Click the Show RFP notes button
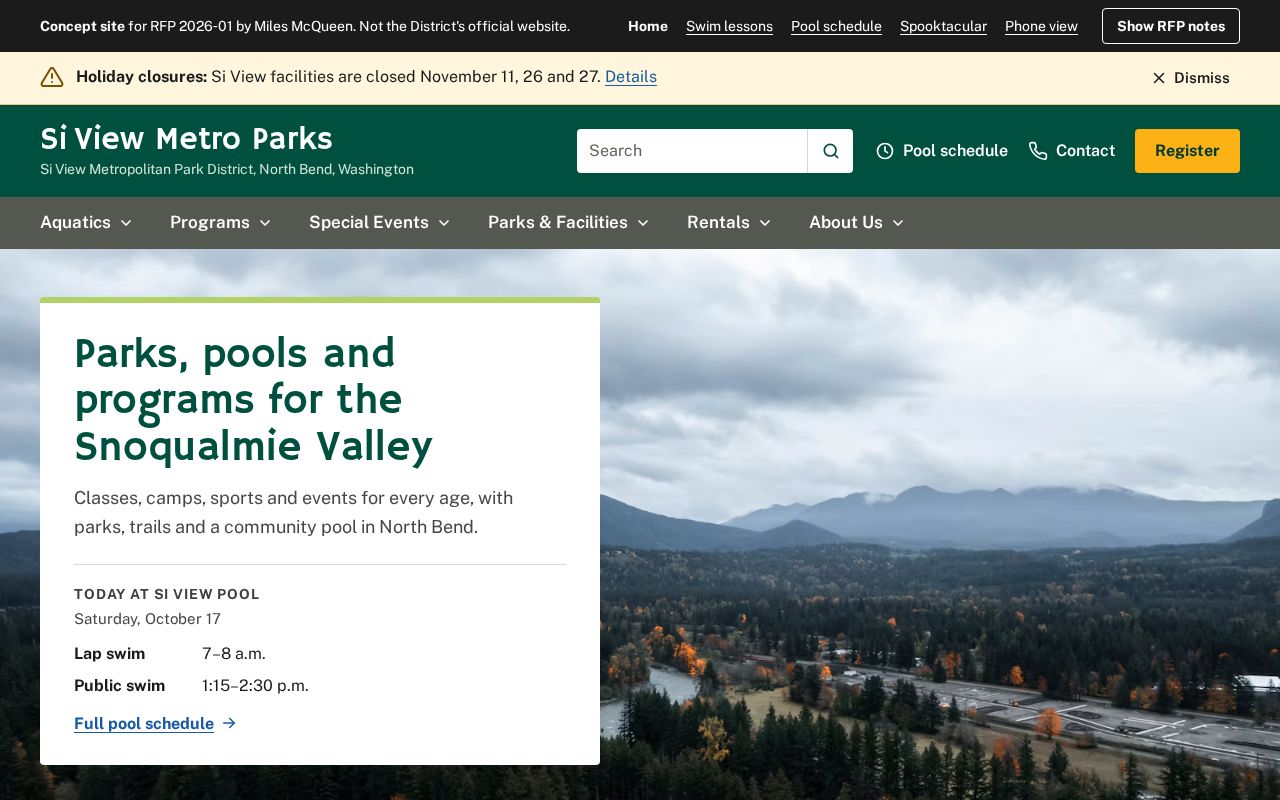 point(1171,26)
